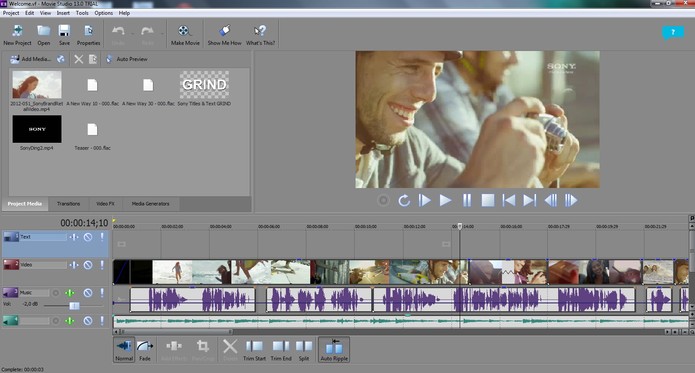This screenshot has height=373, width=695.
Task: Click the Text track name field
Action: tap(43, 237)
